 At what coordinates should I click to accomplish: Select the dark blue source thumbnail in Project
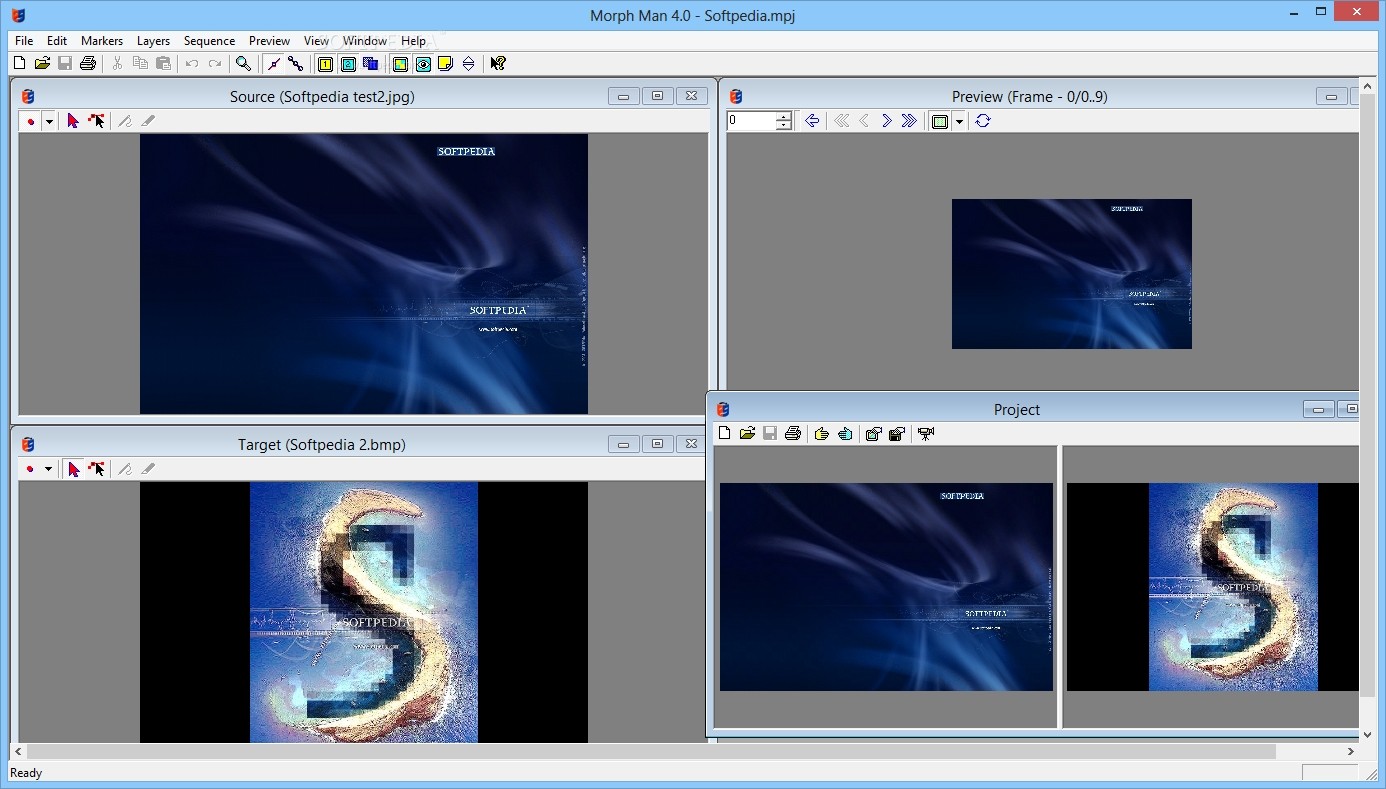tap(886, 587)
